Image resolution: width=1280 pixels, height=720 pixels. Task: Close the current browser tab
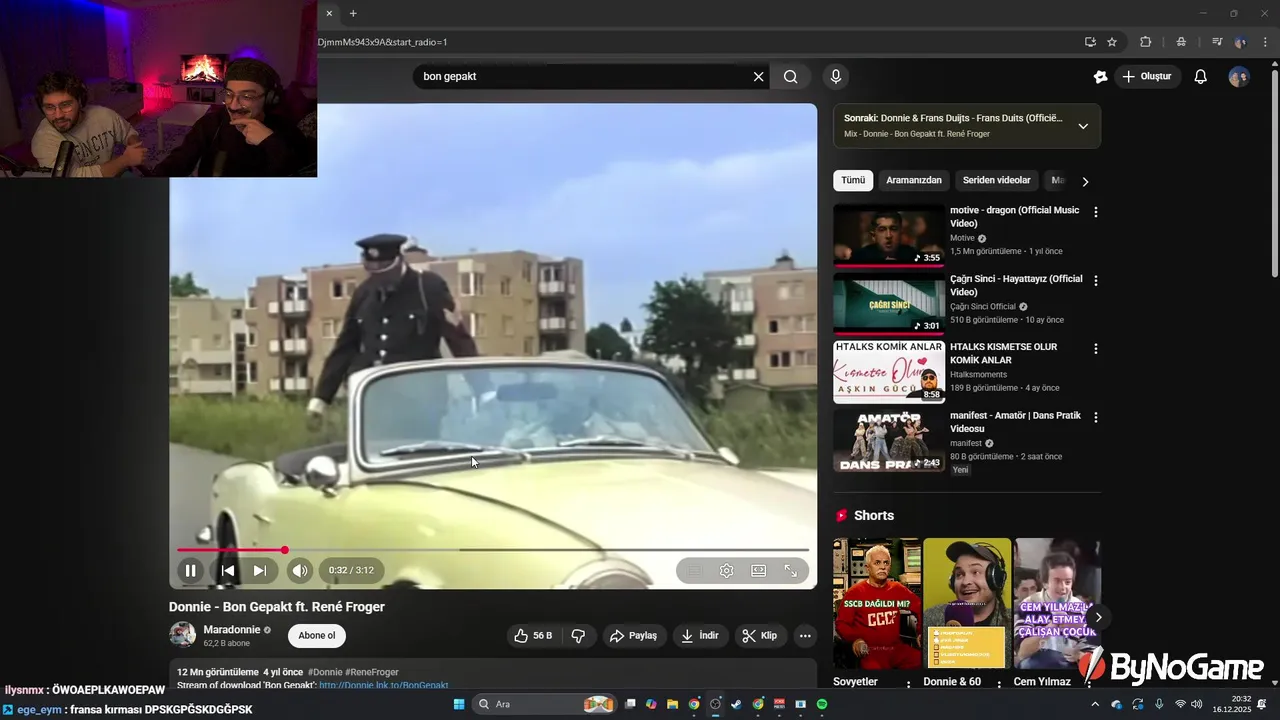click(x=329, y=13)
